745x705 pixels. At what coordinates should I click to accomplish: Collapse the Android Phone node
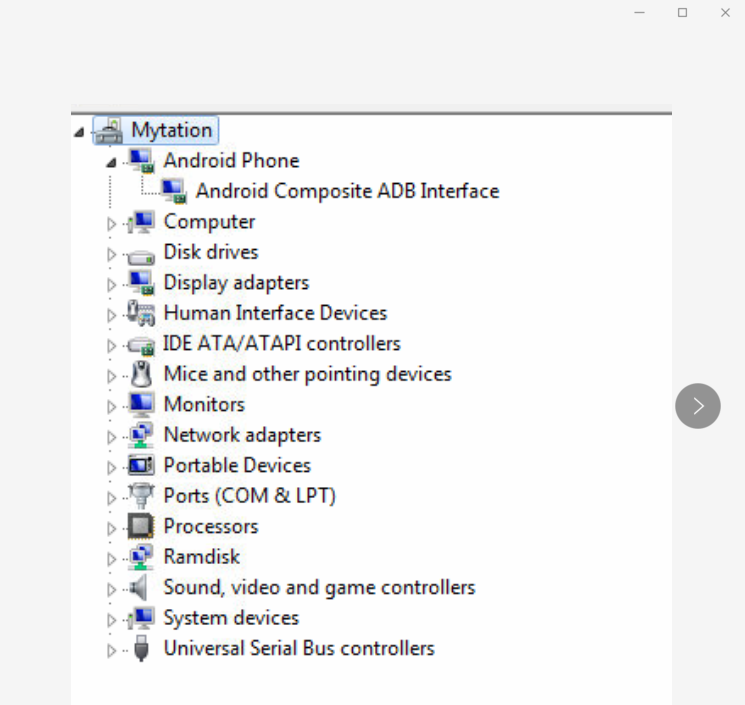(111, 162)
